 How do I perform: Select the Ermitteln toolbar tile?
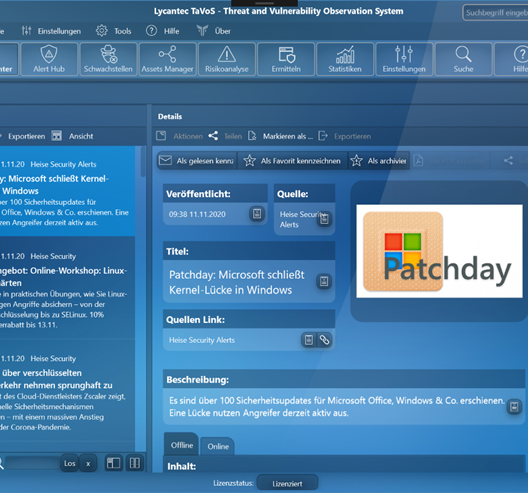click(286, 59)
